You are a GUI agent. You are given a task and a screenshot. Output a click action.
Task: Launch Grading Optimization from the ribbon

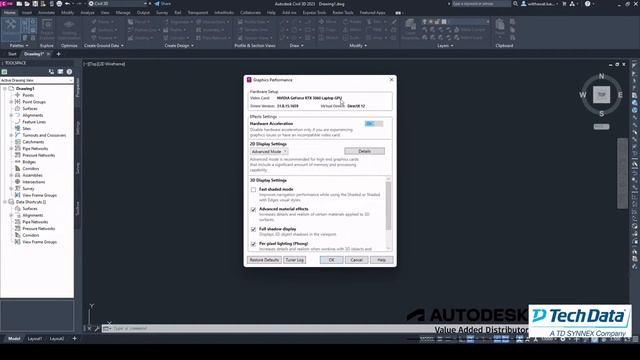click(x=69, y=29)
